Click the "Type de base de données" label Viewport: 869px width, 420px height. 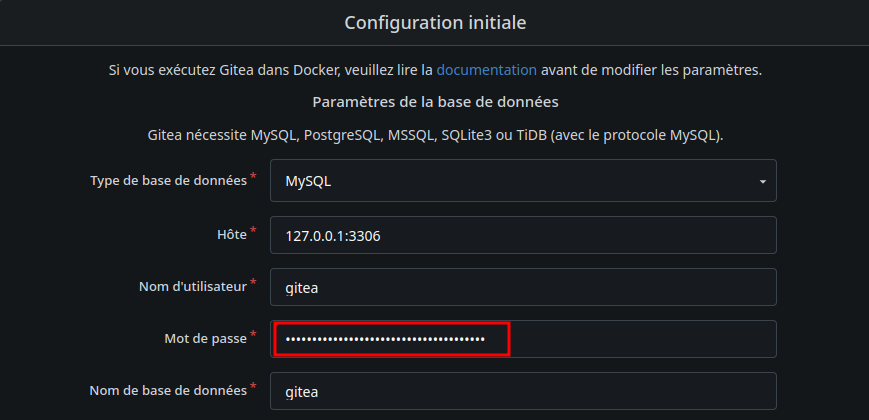point(168,182)
